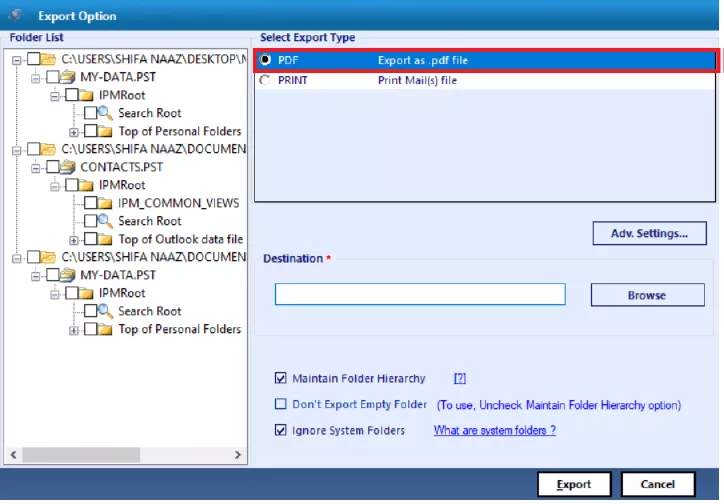Click the Search Root magnifier icon below IPM_COMMON_VIEWS
724x504 pixels.
106,221
